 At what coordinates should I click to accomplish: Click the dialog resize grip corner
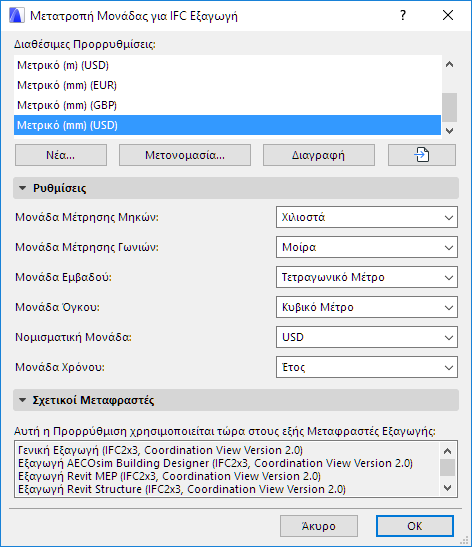tap(465, 540)
